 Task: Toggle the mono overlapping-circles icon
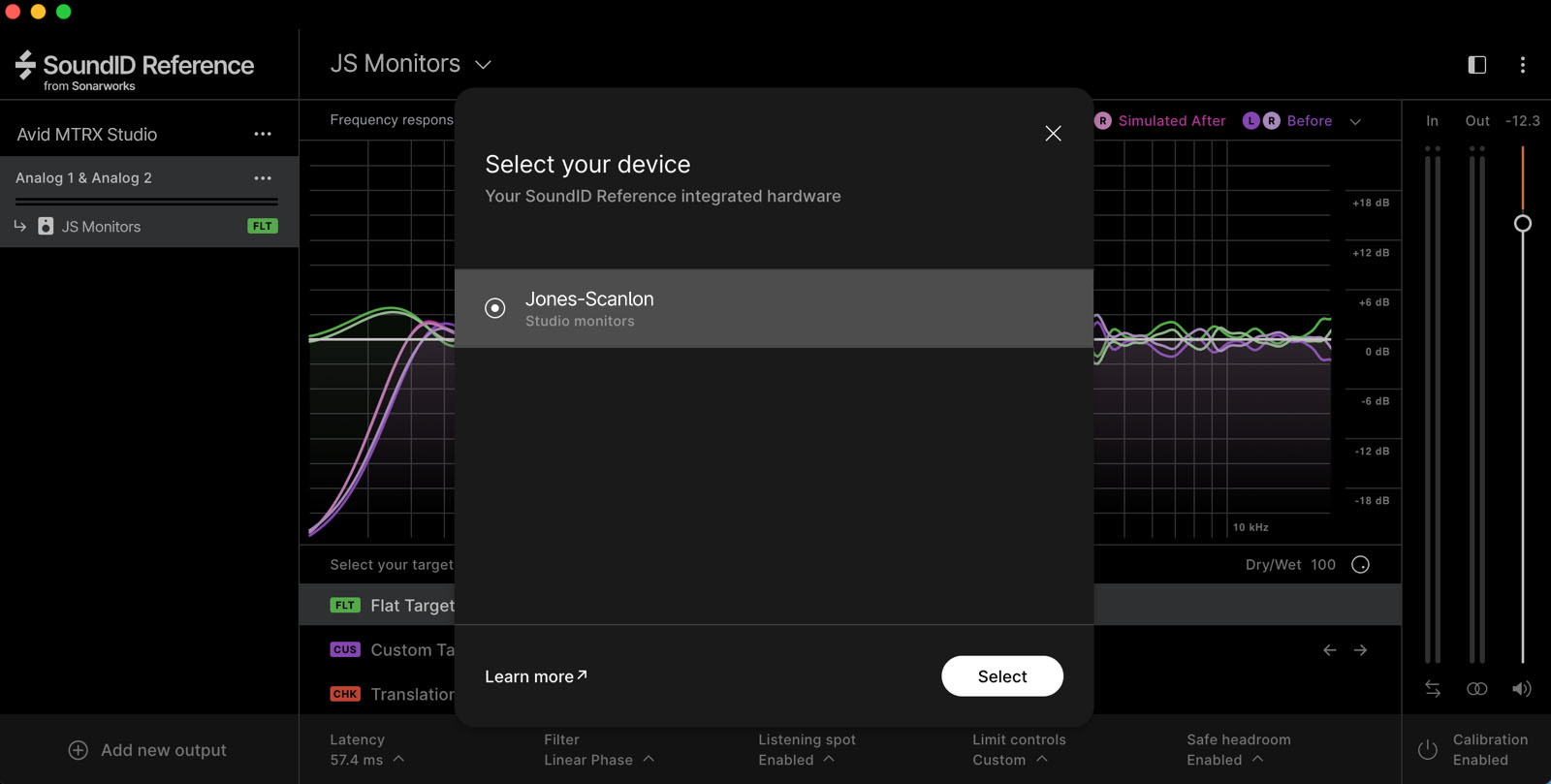1477,689
